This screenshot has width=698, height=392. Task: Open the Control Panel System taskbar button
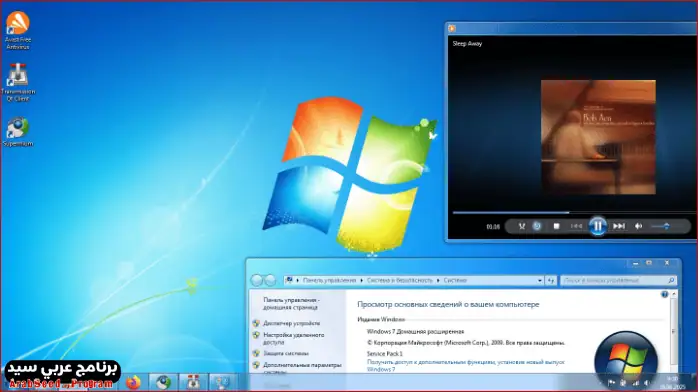222,382
